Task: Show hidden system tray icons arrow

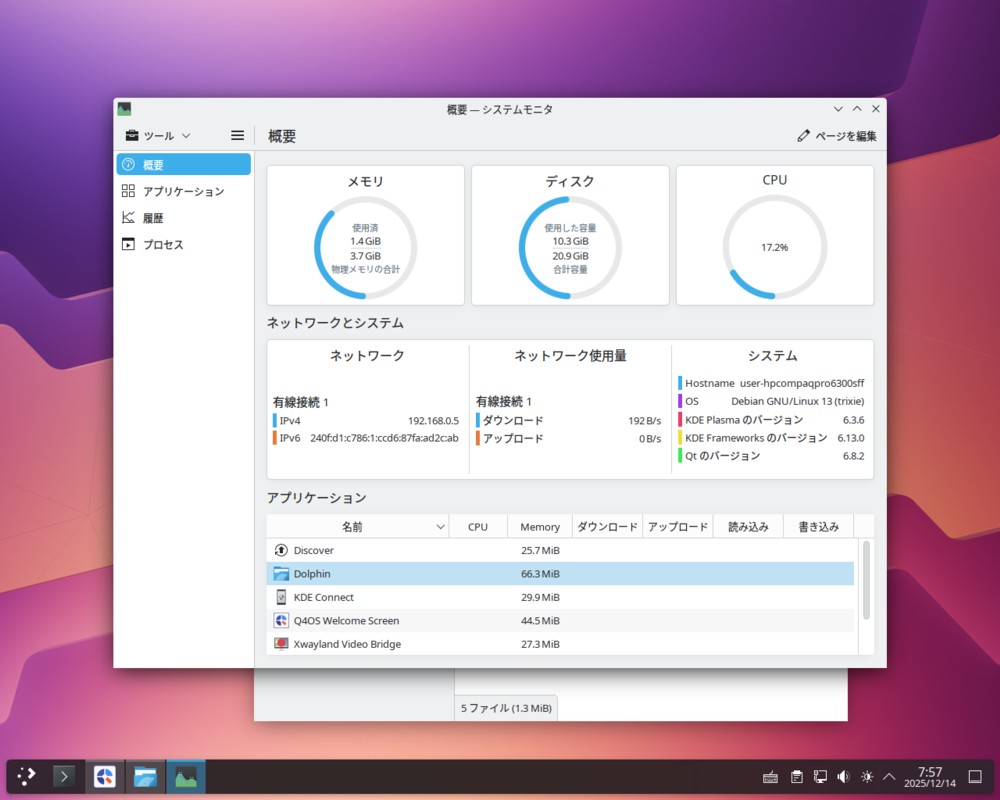Action: [889, 776]
